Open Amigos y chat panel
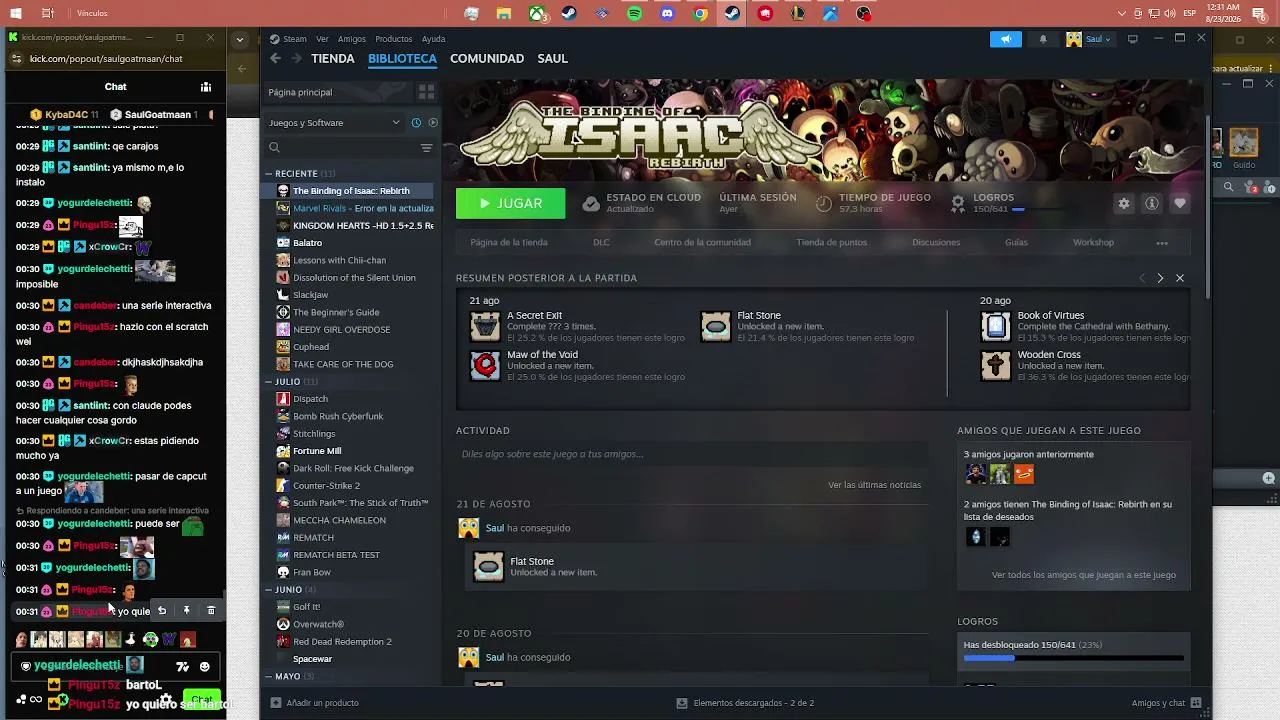 click(x=1166, y=703)
